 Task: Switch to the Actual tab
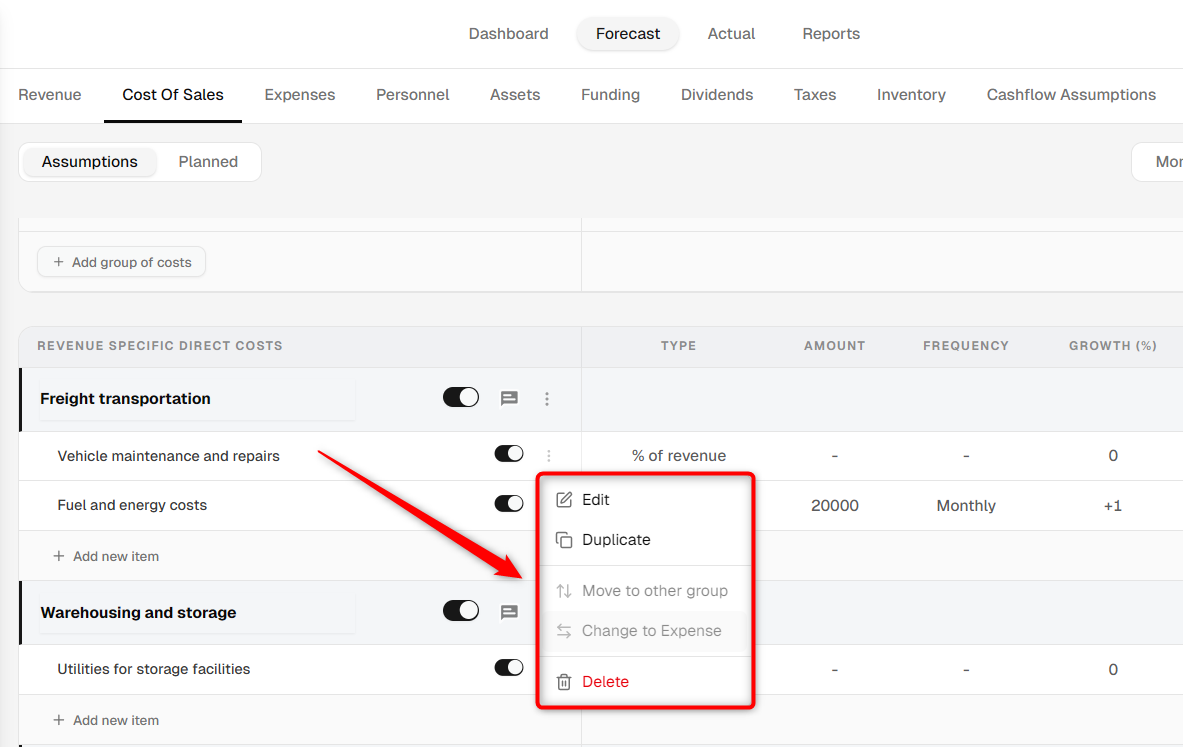731,34
